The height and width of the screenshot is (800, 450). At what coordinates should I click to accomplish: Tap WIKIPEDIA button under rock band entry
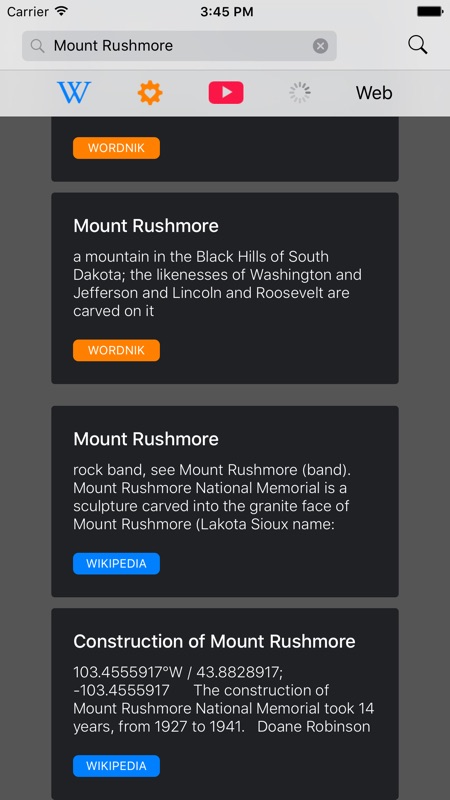click(116, 564)
